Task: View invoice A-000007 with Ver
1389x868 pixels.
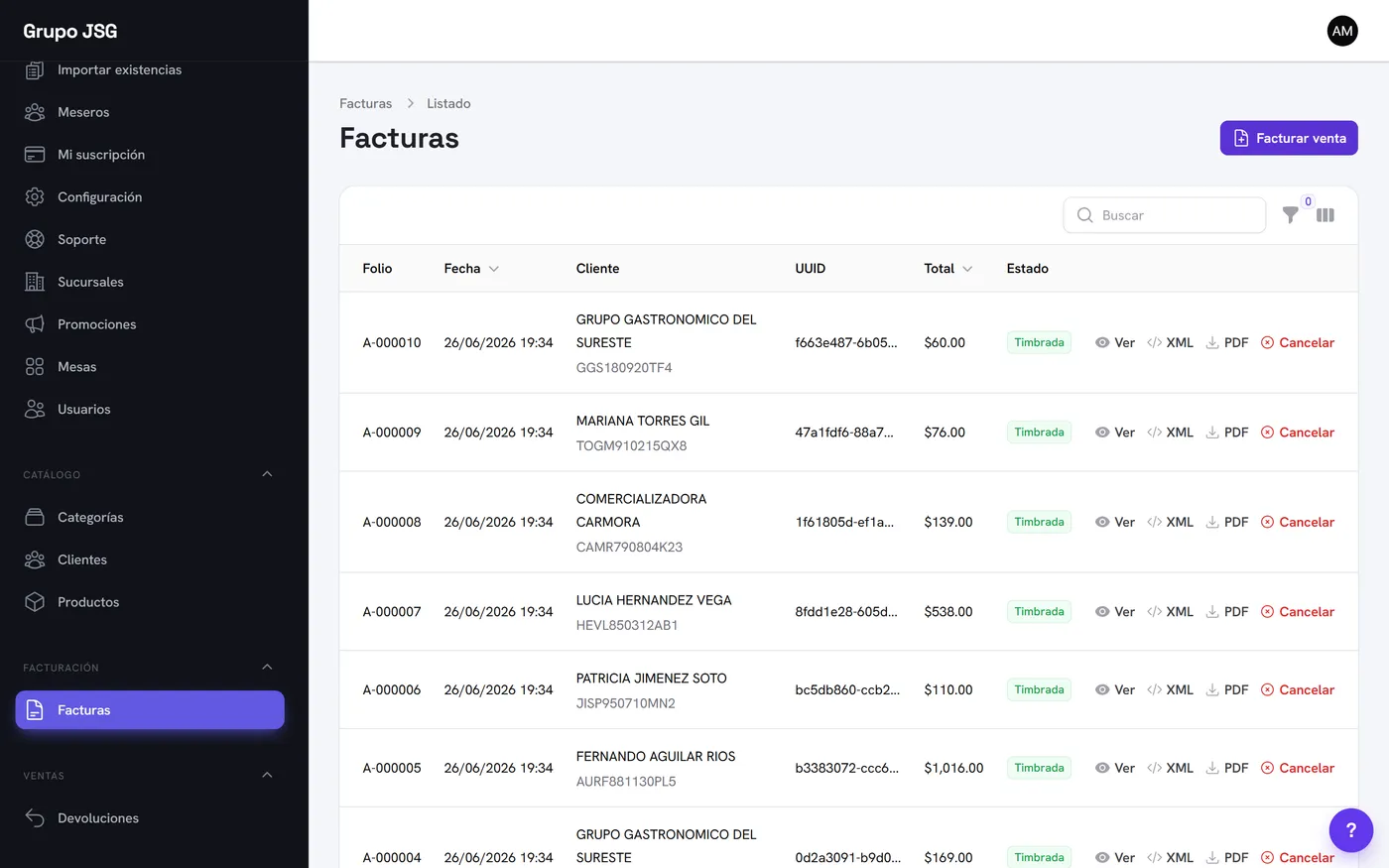Action: 1115,612
